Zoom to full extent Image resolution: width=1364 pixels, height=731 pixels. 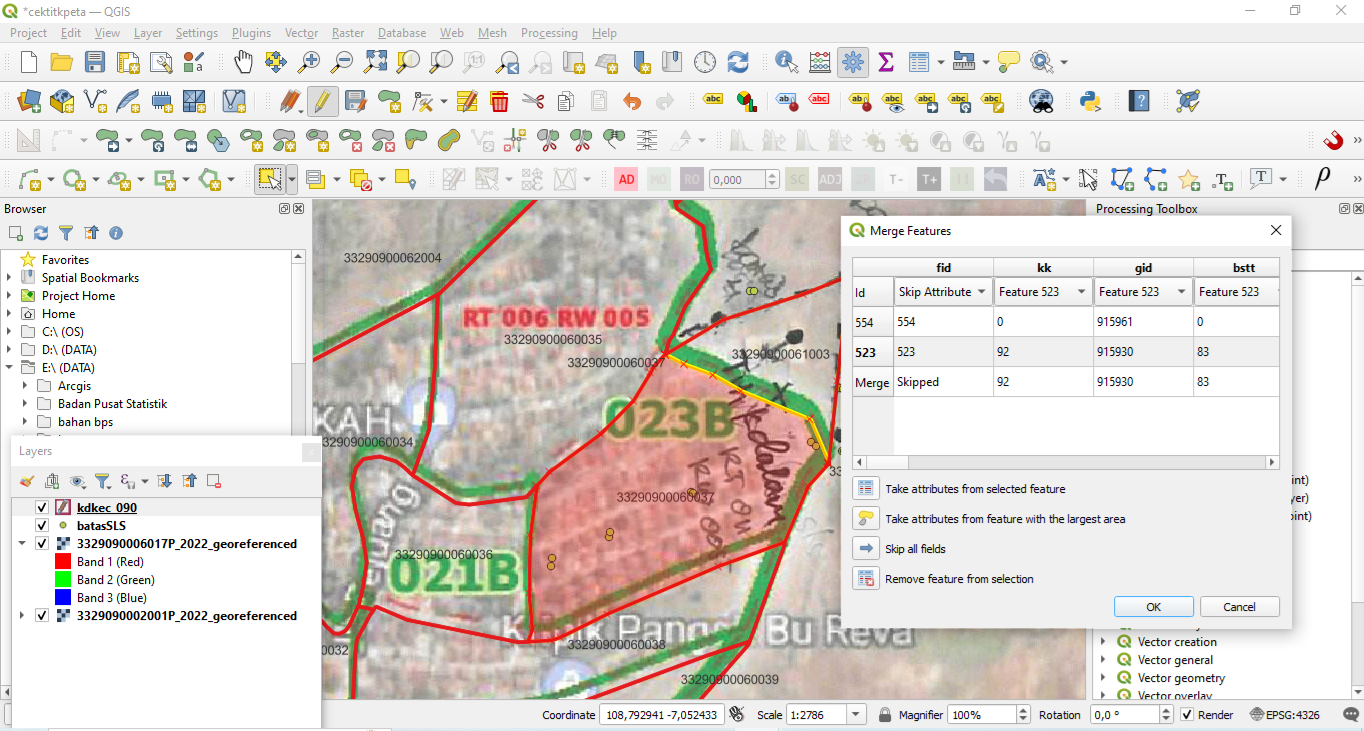click(375, 62)
